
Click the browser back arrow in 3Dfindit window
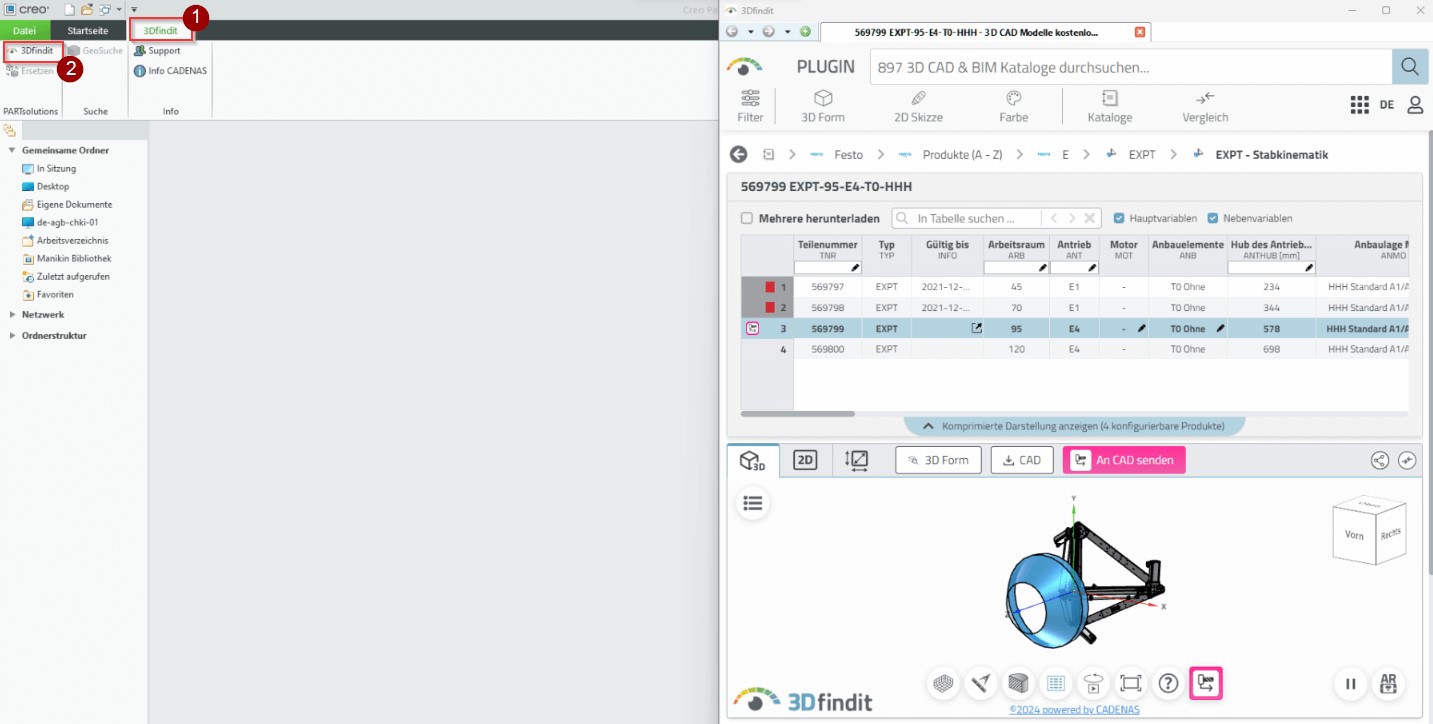[x=732, y=31]
